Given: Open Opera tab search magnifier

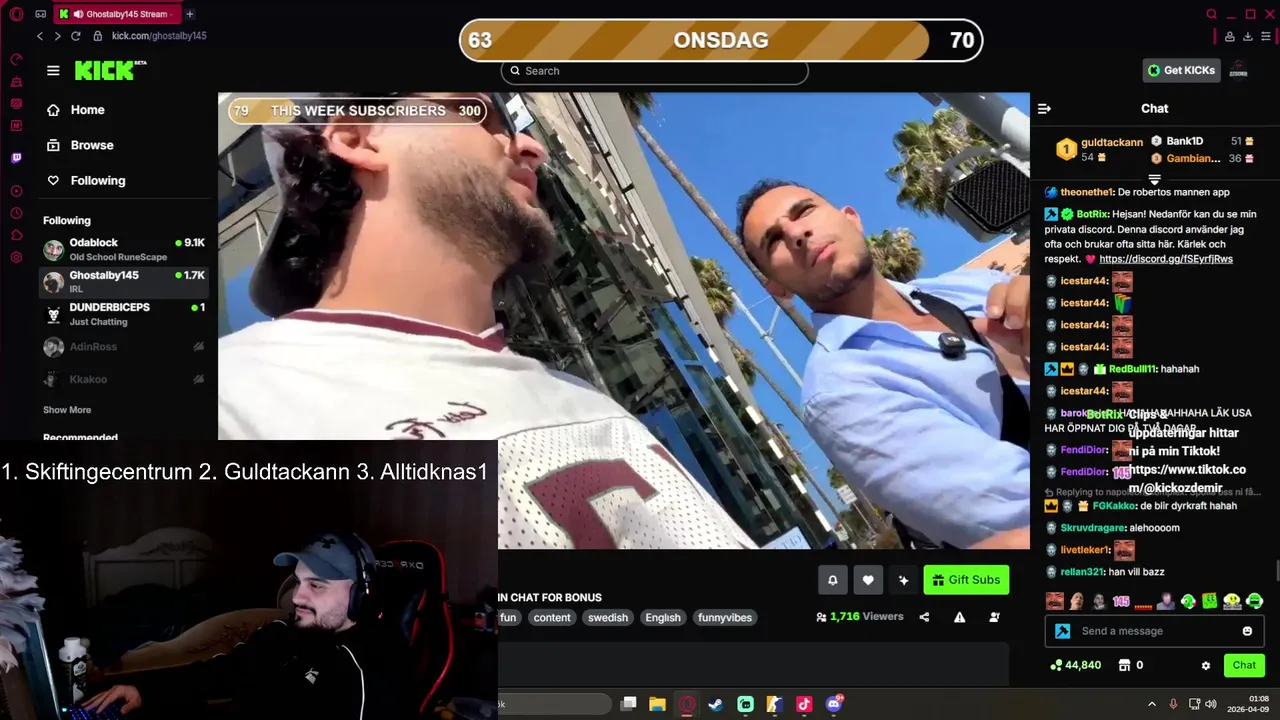Looking at the screenshot, I should click(1212, 14).
